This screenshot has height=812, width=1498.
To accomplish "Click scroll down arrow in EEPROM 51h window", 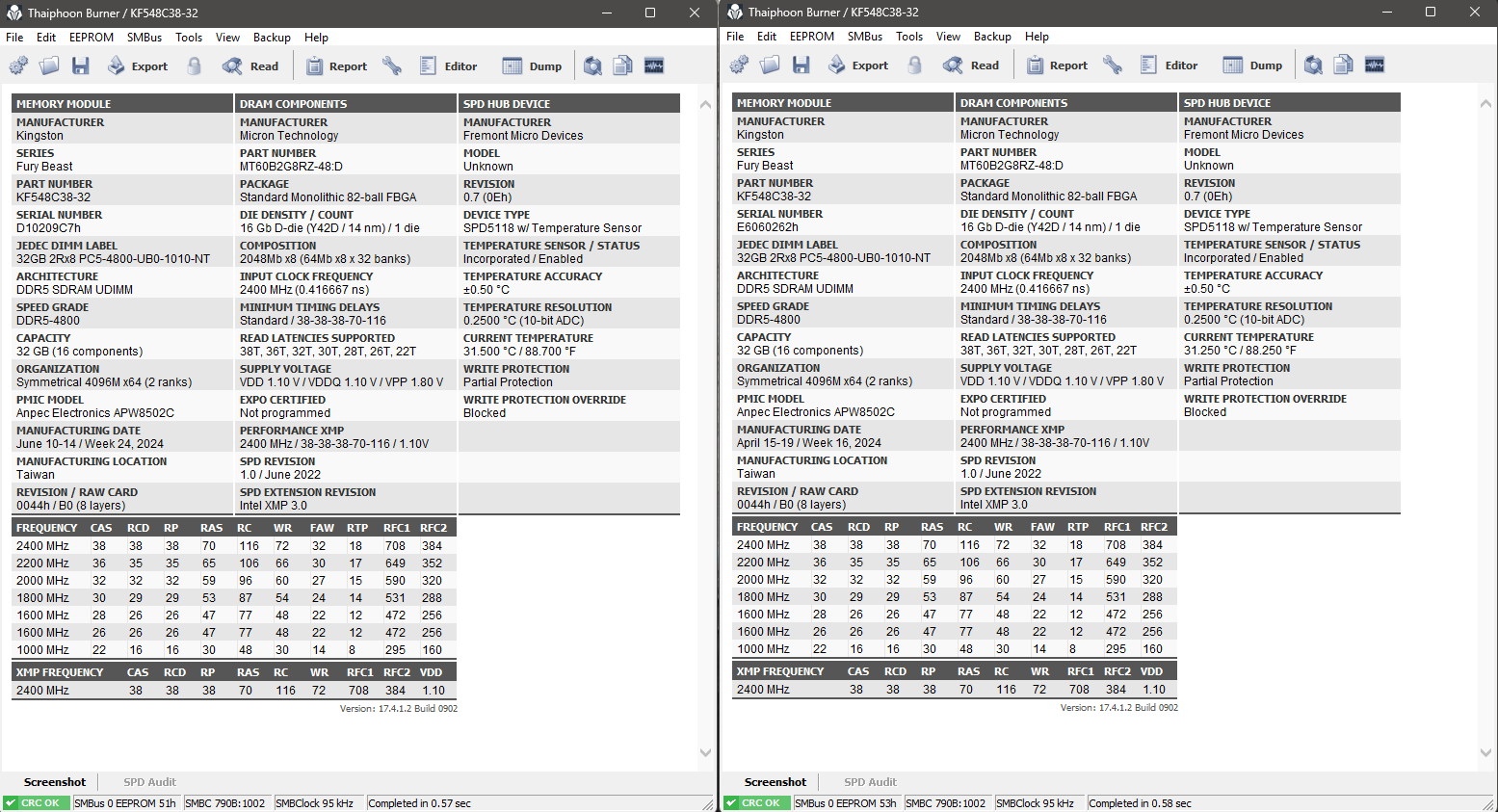I will coord(705,752).
